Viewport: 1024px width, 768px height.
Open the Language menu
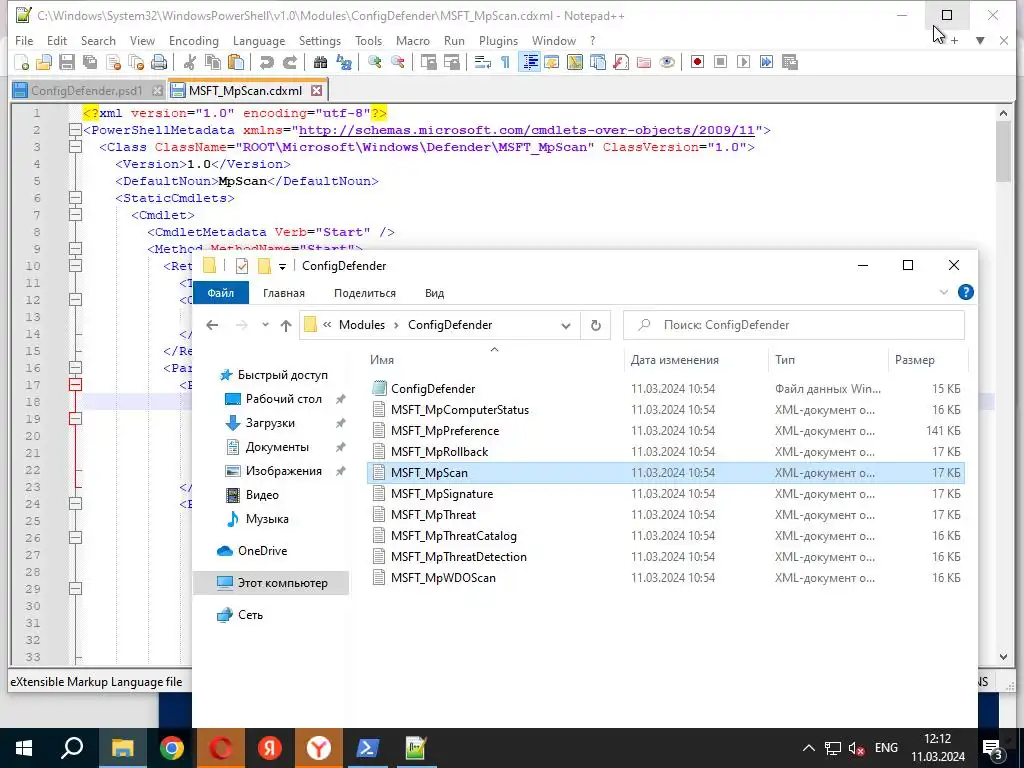259,40
